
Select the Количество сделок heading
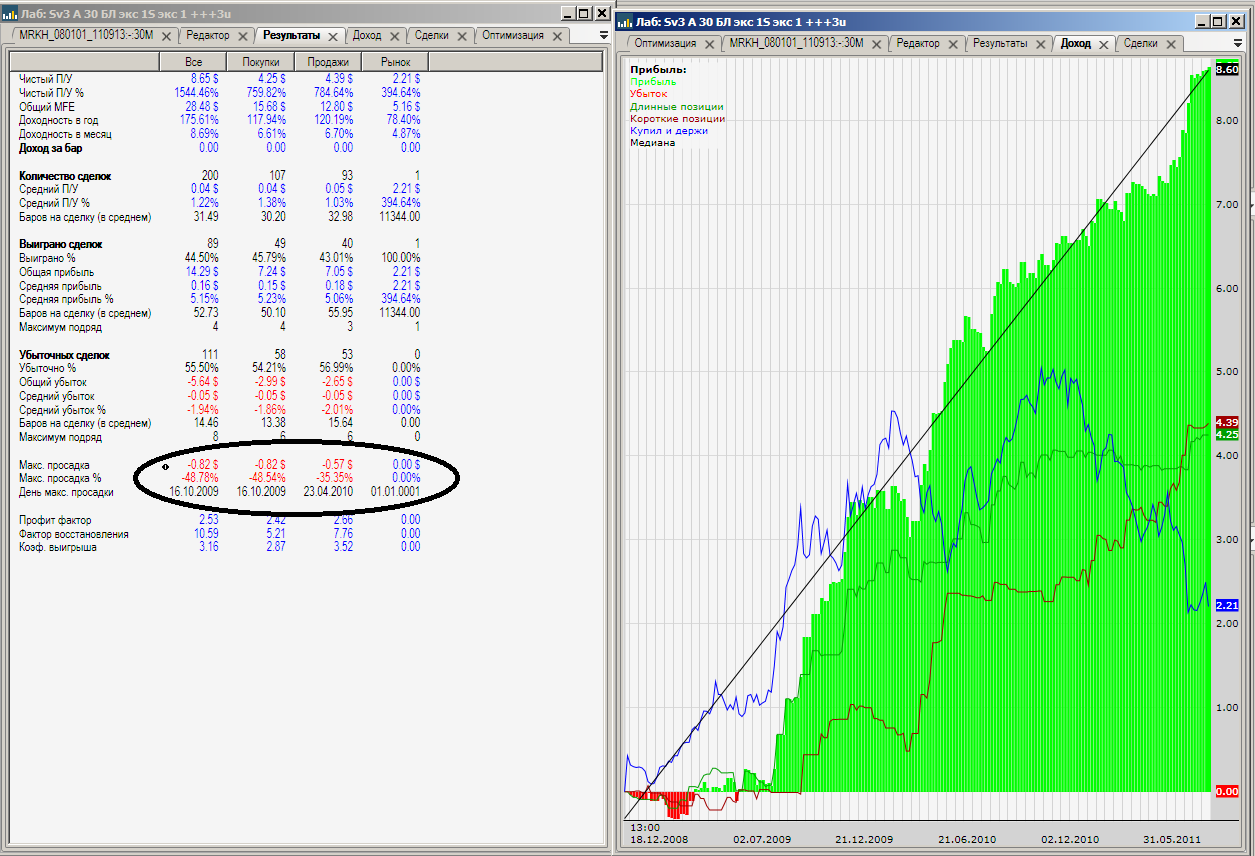[65, 176]
